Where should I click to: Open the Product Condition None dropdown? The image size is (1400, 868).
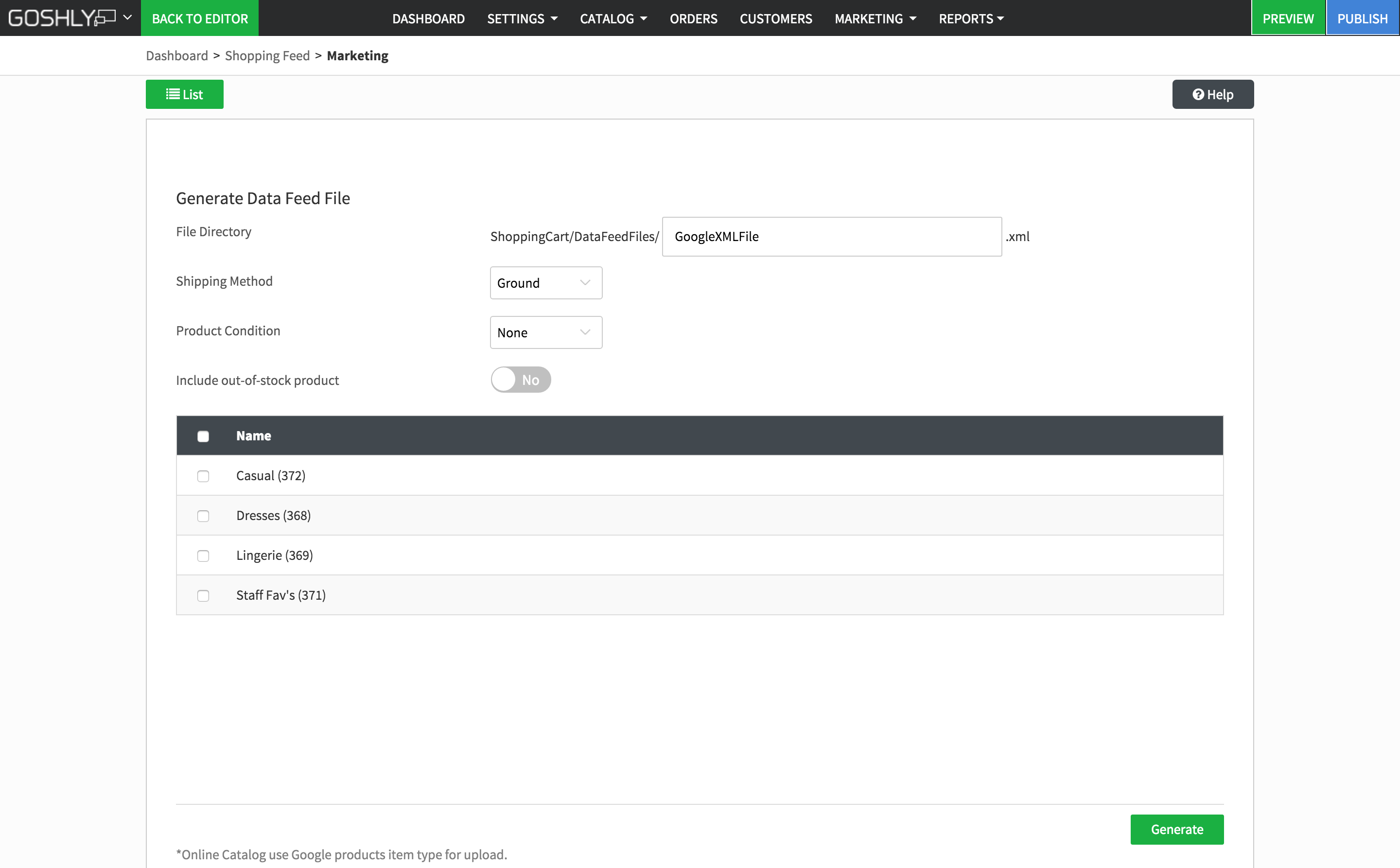pos(545,332)
